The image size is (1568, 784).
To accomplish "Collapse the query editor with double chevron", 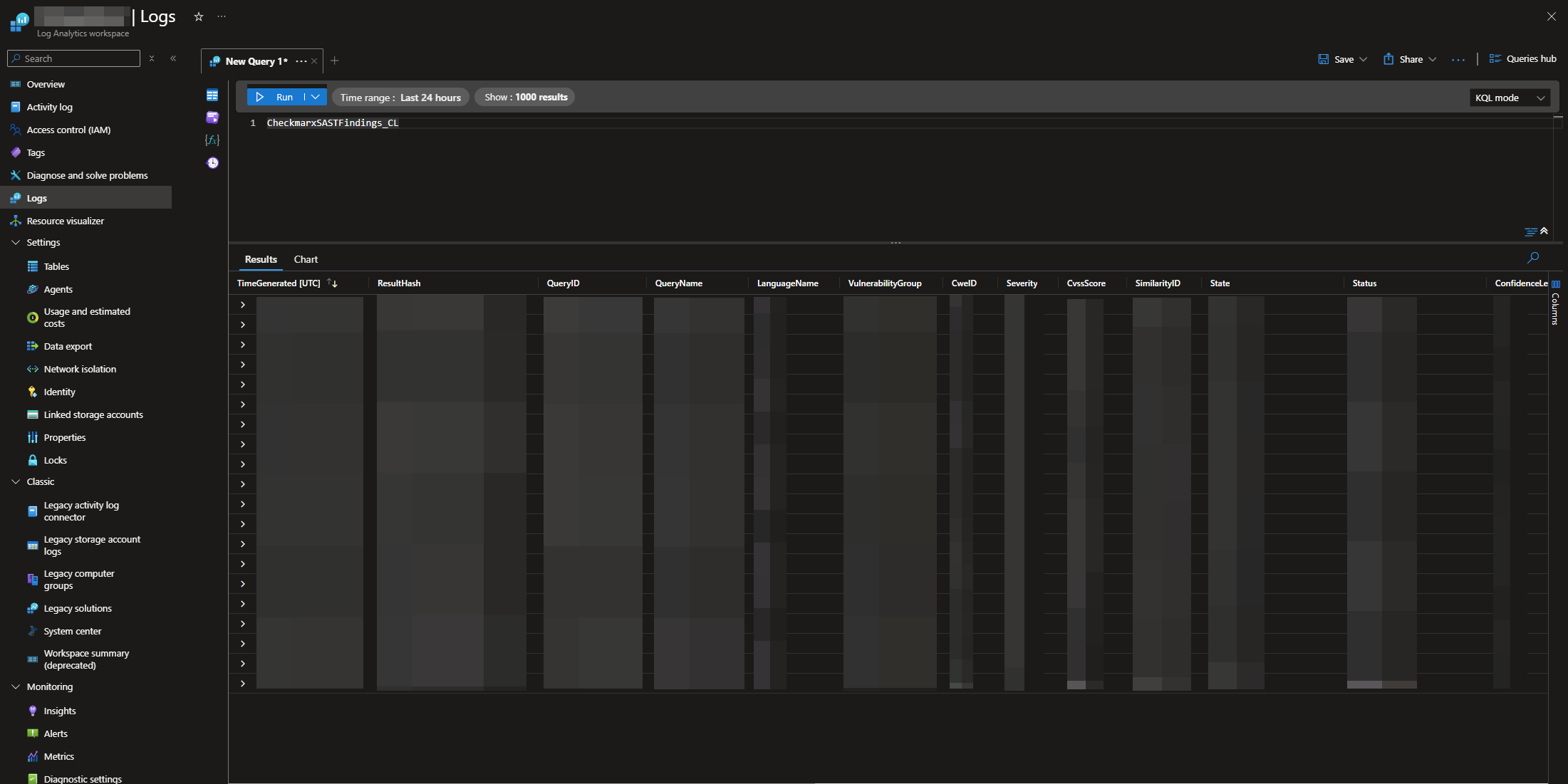I will pyautogui.click(x=1544, y=231).
